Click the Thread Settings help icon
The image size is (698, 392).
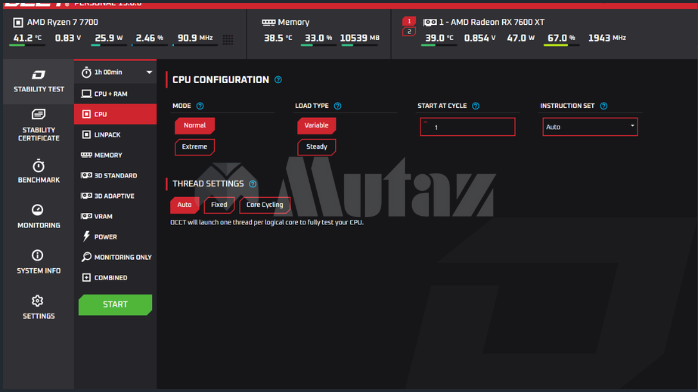pyautogui.click(x=253, y=184)
